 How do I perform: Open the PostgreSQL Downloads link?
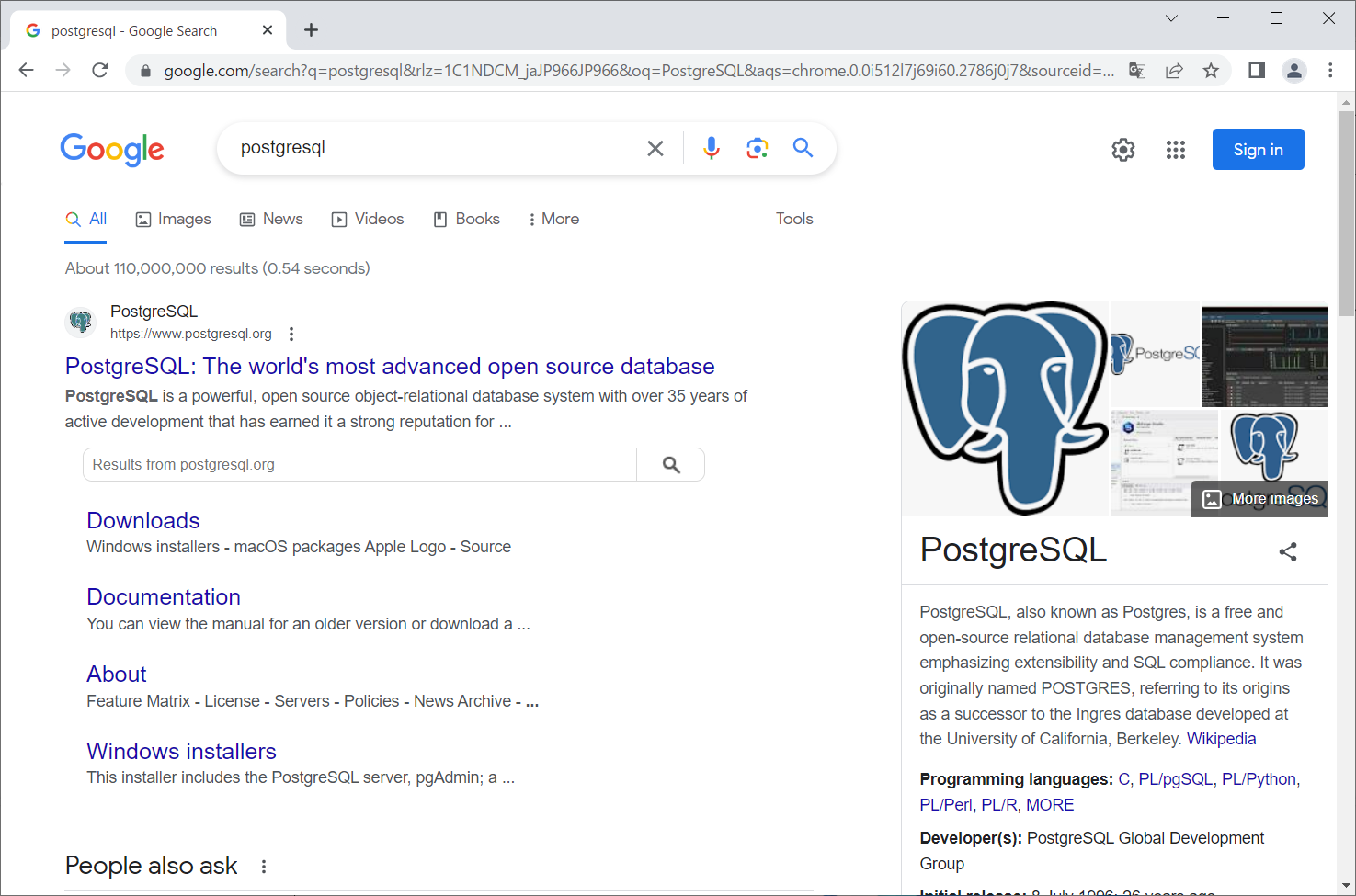[x=143, y=520]
